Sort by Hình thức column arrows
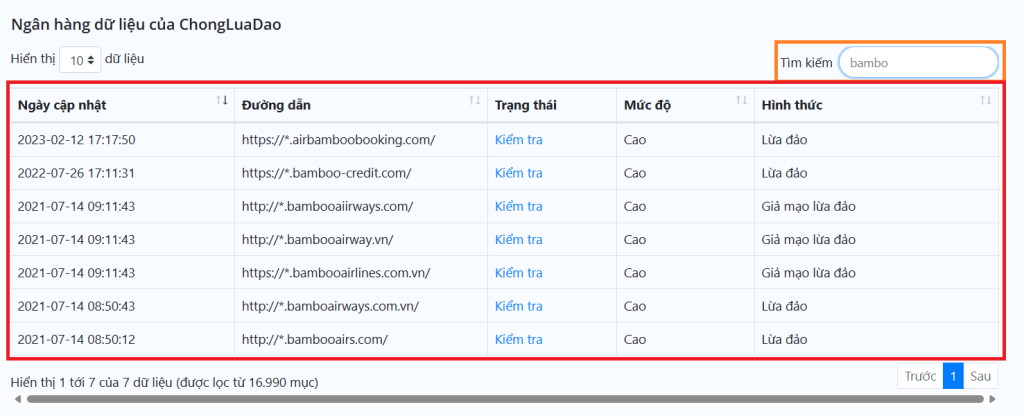The height and width of the screenshot is (416, 1024). [985, 100]
